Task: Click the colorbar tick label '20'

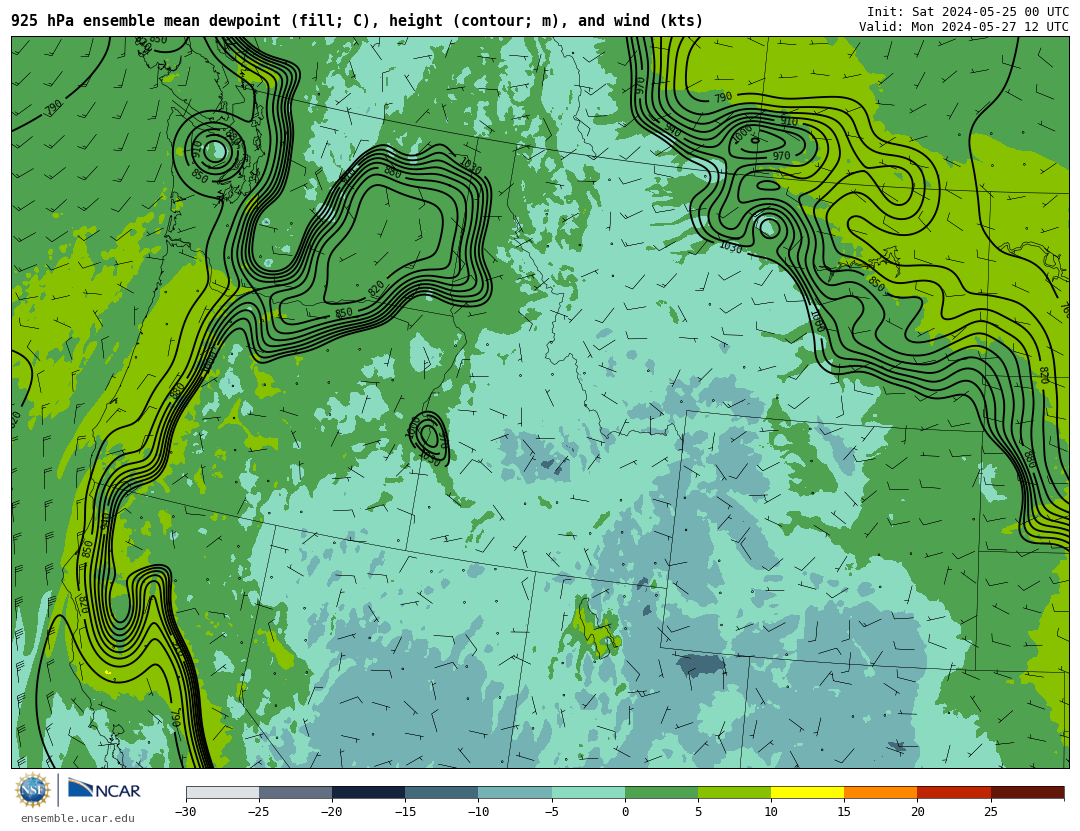Action: pos(917,812)
